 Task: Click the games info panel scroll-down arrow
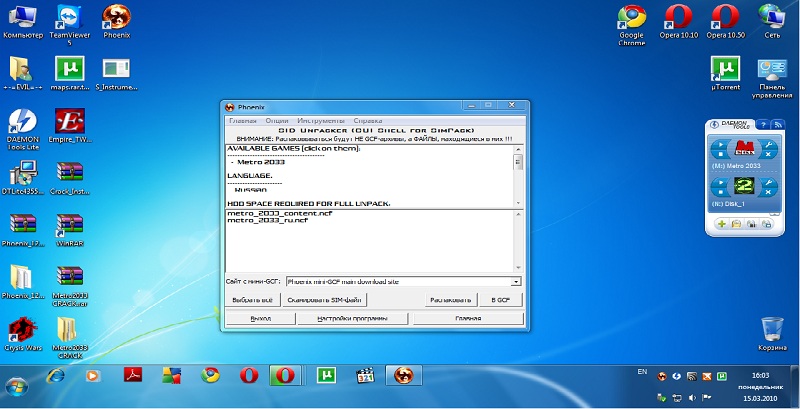coord(518,203)
